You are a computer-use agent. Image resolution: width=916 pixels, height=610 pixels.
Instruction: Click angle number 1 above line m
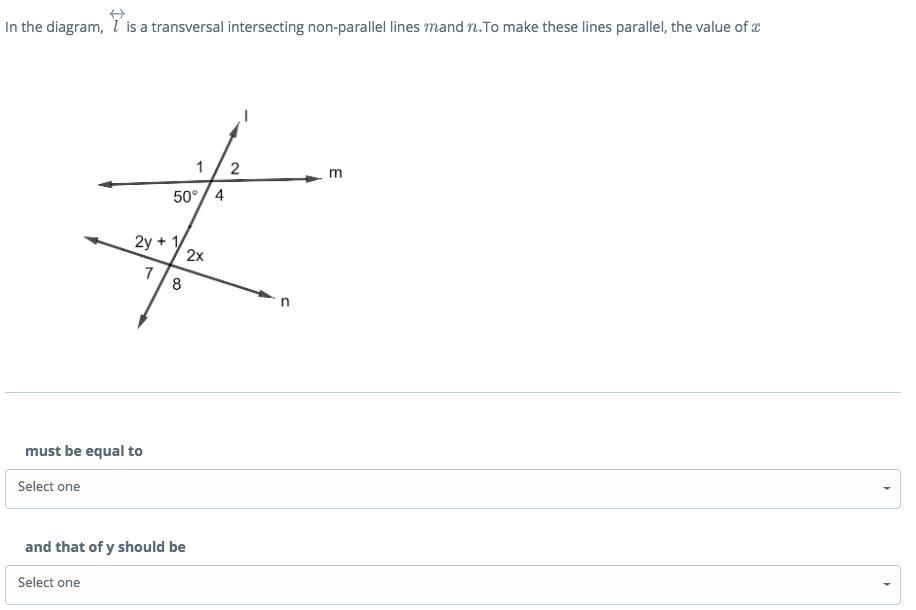click(199, 167)
